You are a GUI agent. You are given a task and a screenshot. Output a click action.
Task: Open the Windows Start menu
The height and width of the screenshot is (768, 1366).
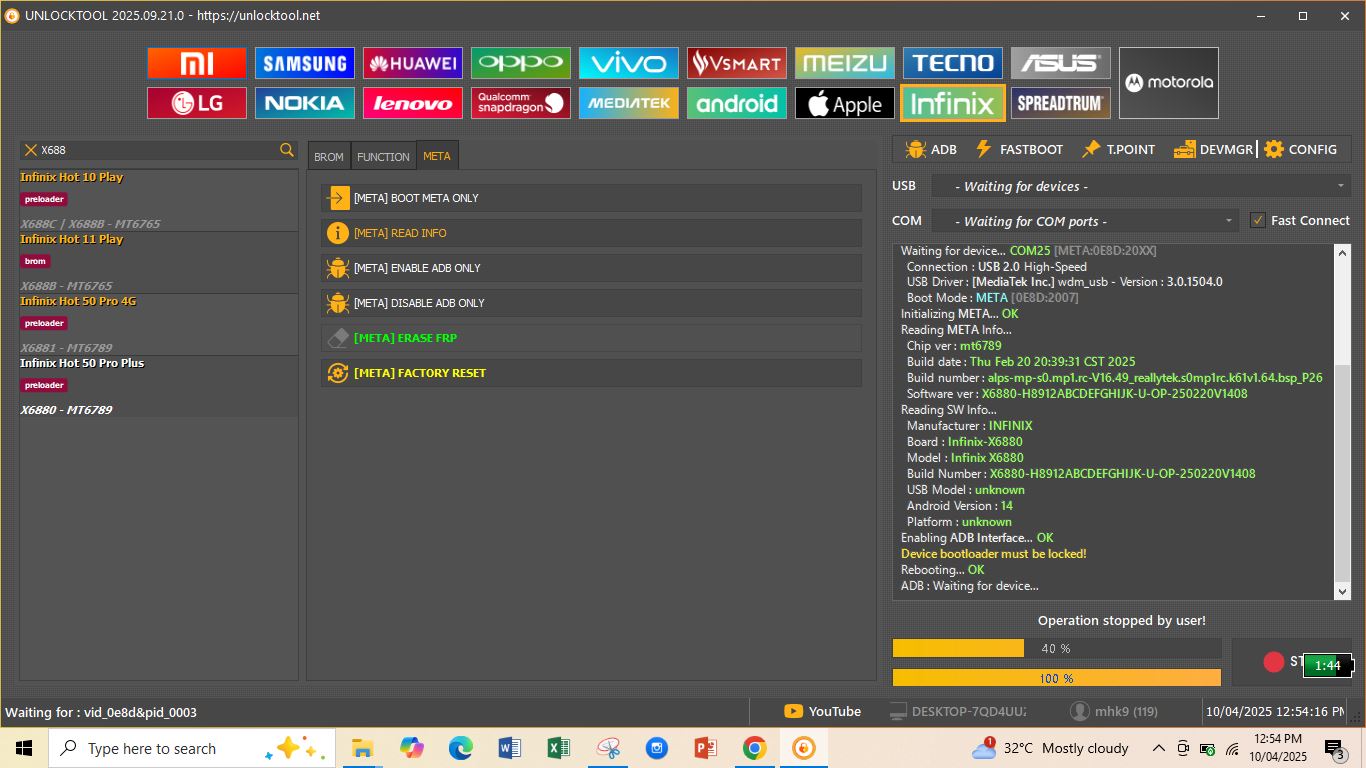[x=23, y=748]
